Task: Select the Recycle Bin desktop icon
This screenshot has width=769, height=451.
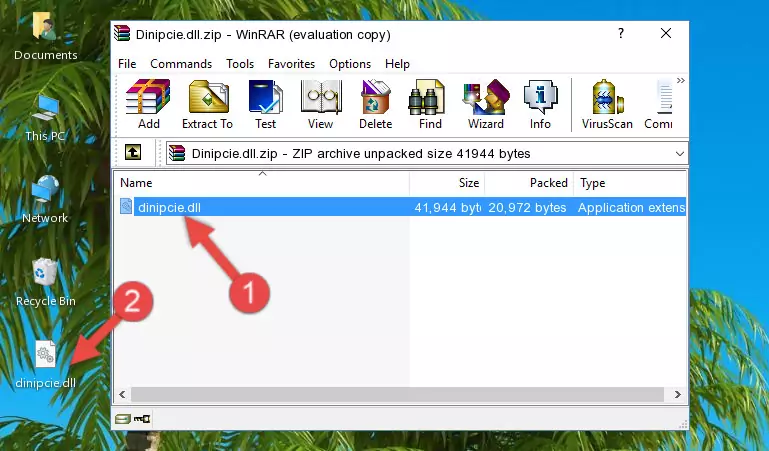Action: pos(46,283)
